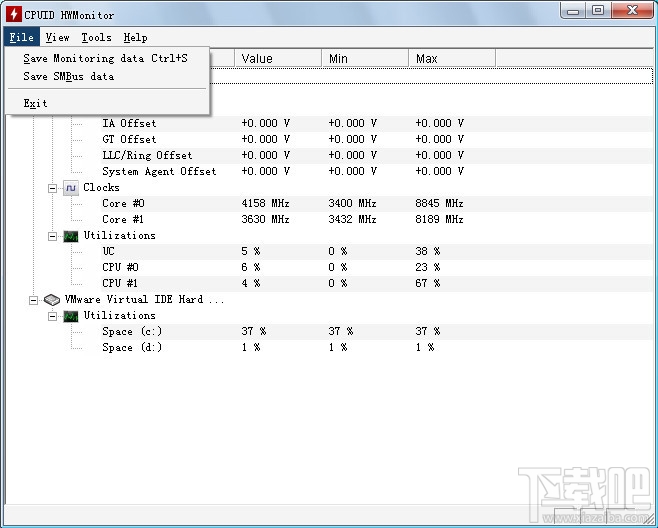The image size is (658, 528).
Task: Collapse the CPU Utilizations node above UC
Action: (52, 236)
